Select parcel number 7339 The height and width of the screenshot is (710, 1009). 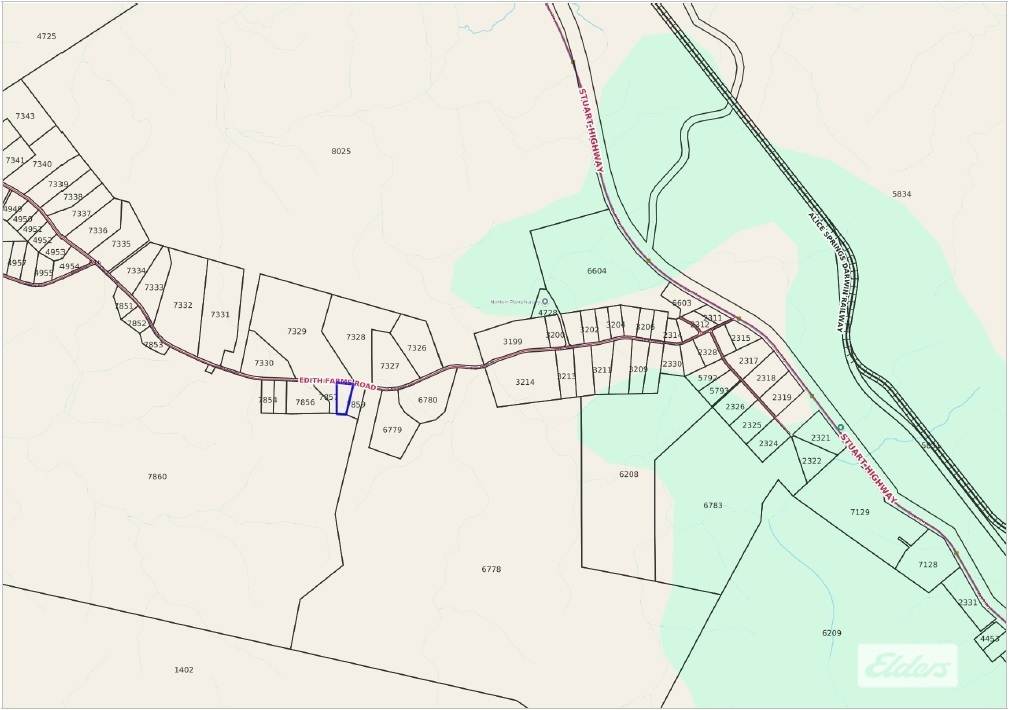(58, 184)
